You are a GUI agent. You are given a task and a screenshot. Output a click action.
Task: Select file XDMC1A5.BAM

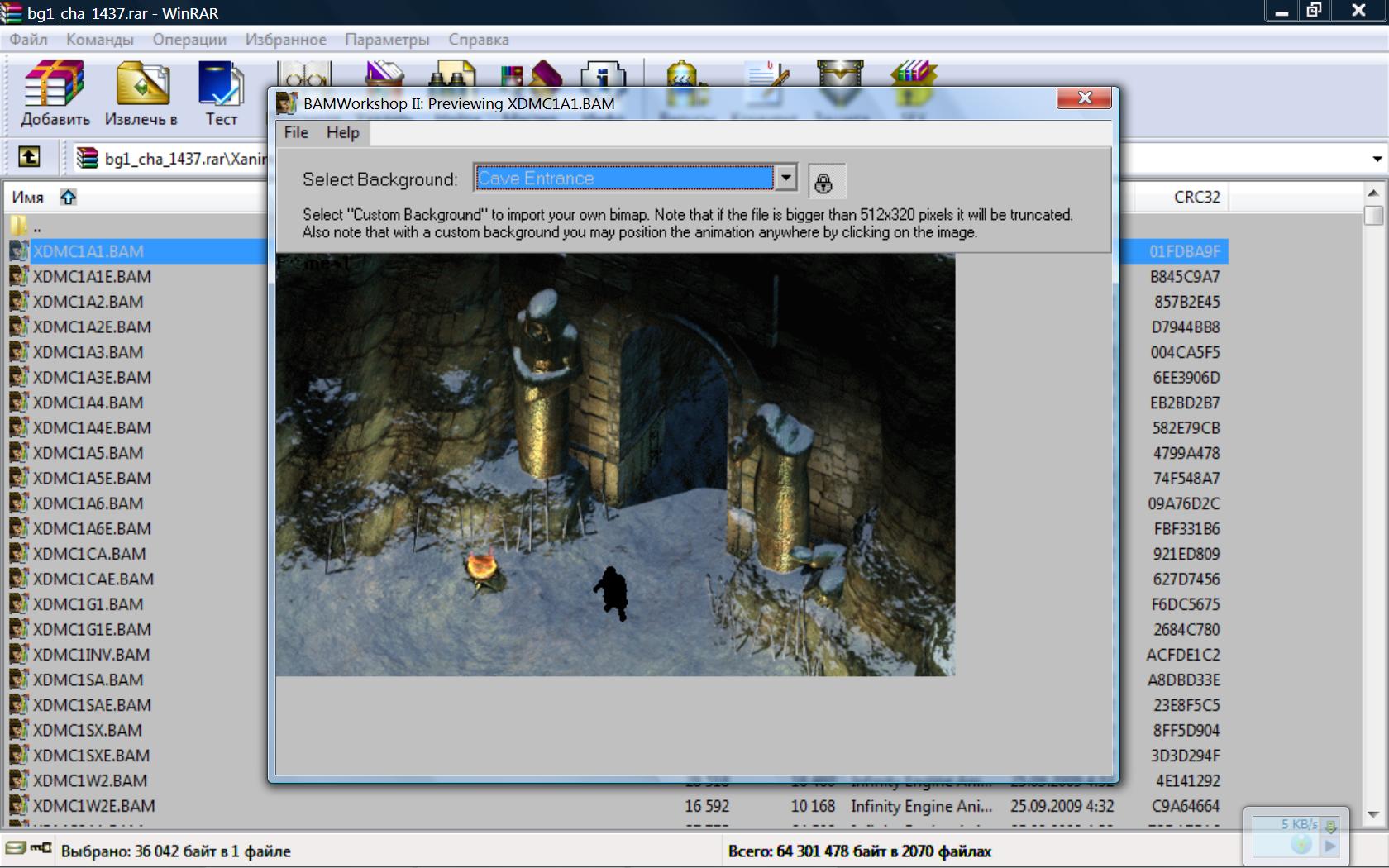pos(88,453)
